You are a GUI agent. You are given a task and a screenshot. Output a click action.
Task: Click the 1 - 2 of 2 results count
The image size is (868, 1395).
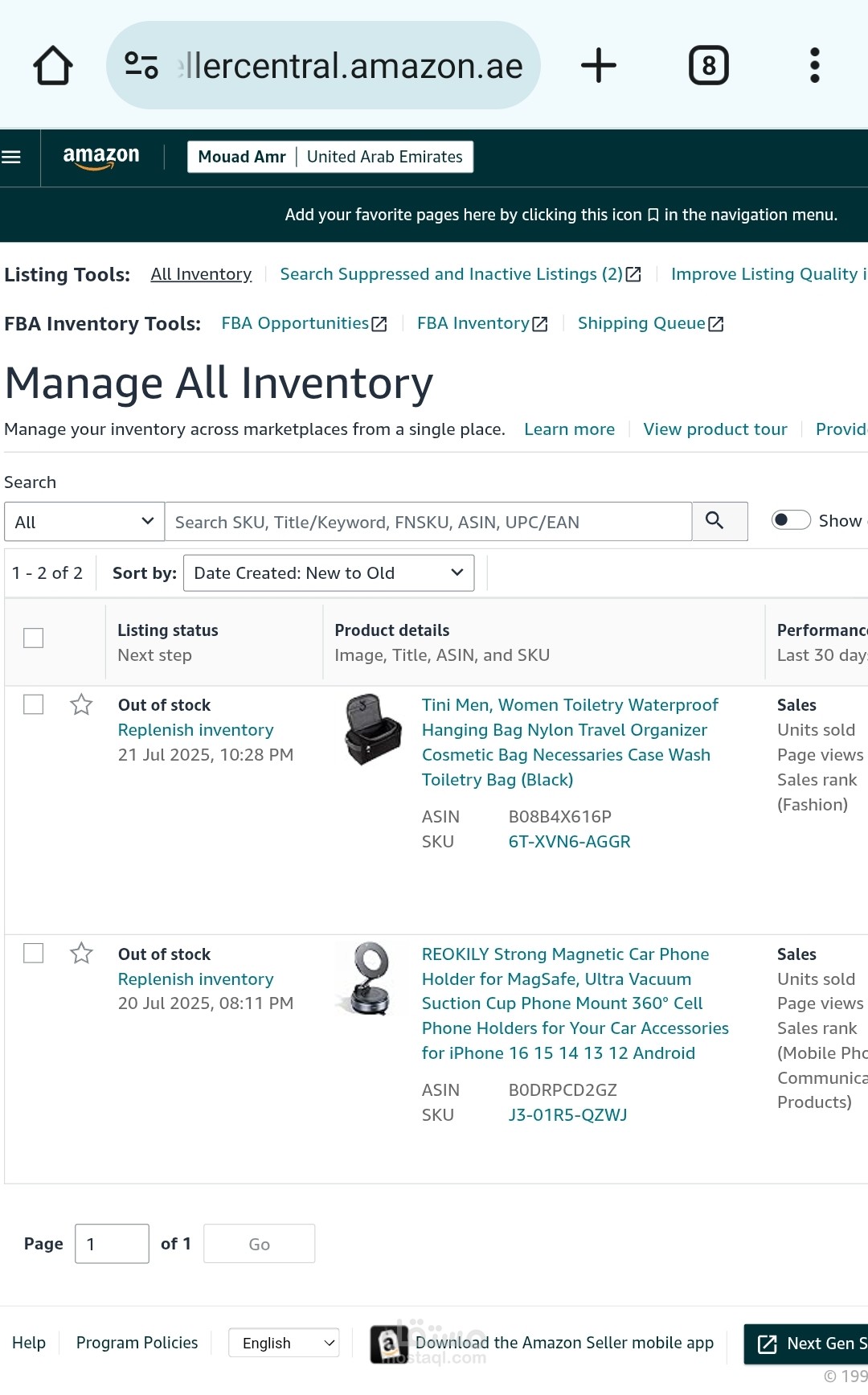pyautogui.click(x=47, y=573)
